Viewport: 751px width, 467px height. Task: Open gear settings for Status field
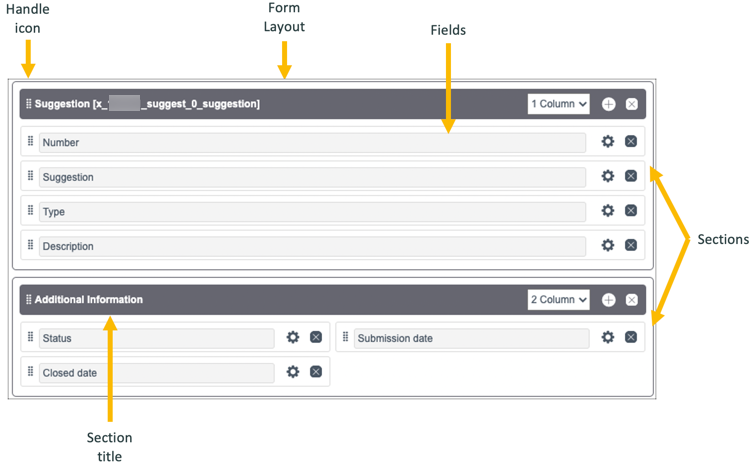click(x=293, y=338)
